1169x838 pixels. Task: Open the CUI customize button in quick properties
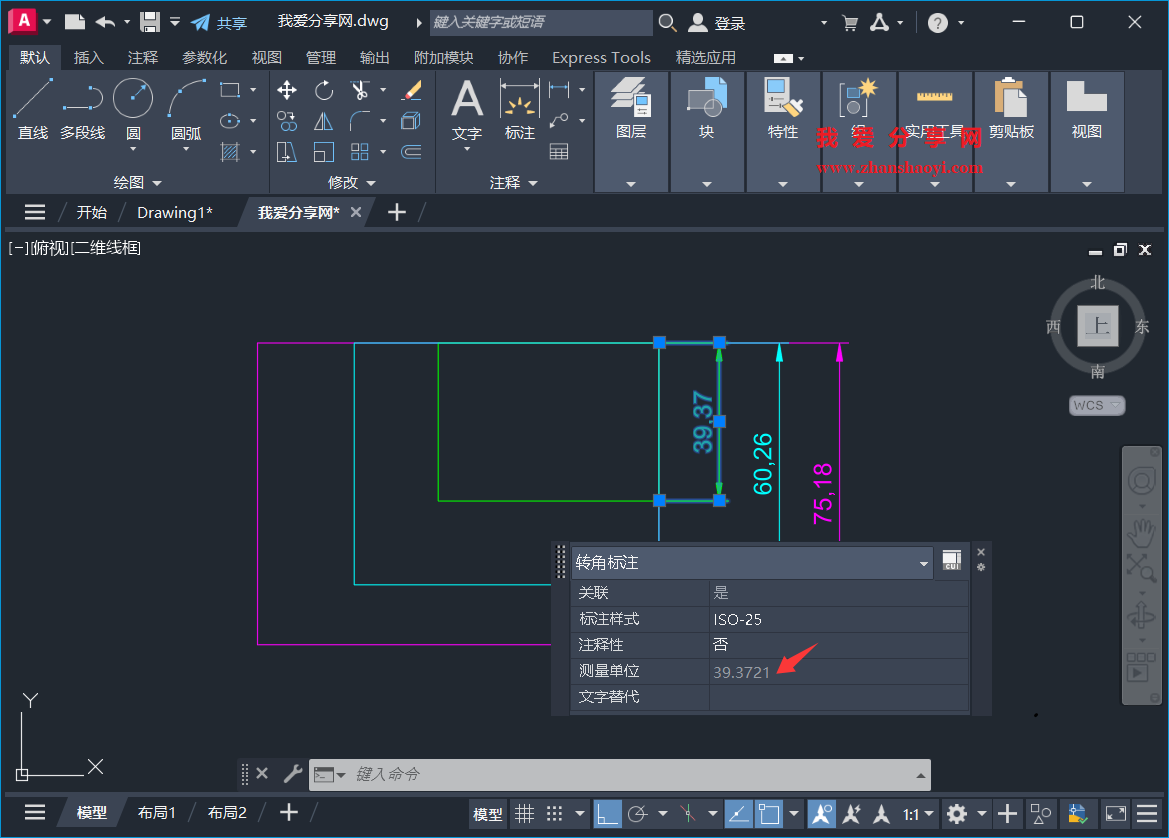(952, 561)
